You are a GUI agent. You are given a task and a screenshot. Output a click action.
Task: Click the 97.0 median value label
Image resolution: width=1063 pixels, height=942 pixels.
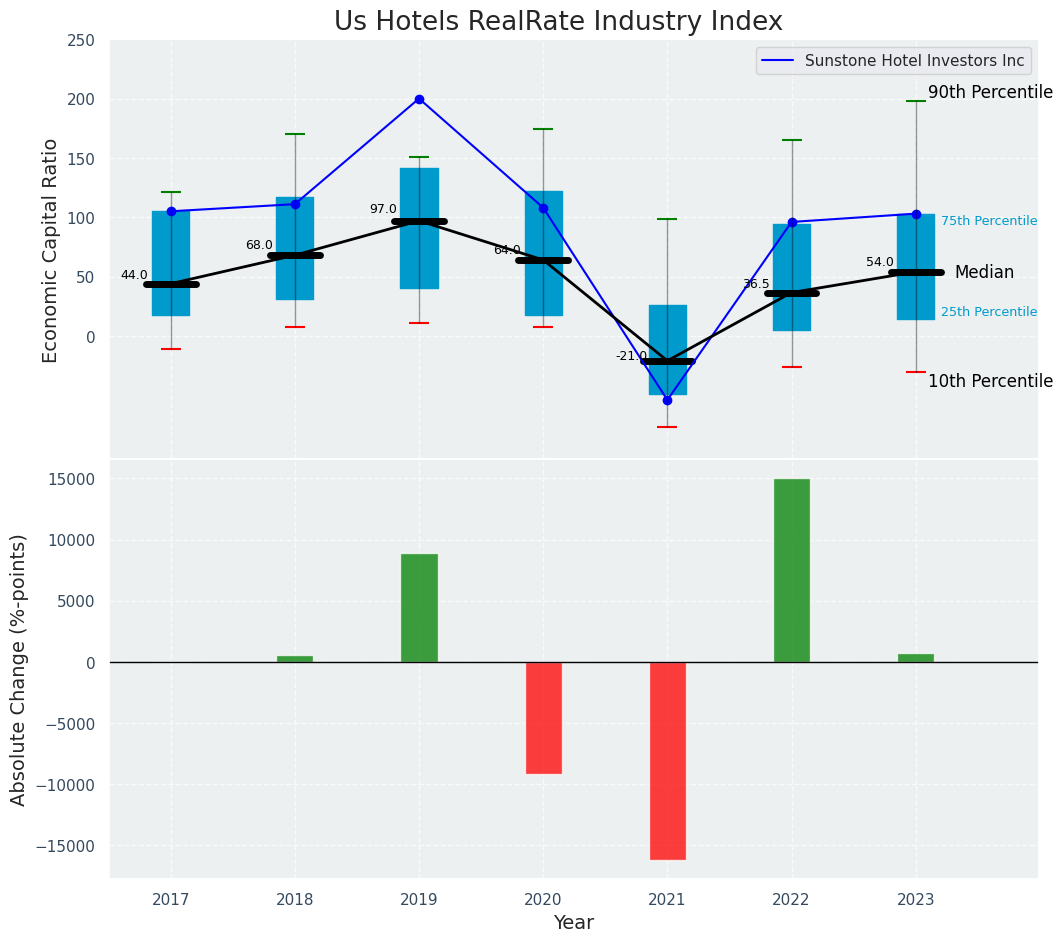383,209
